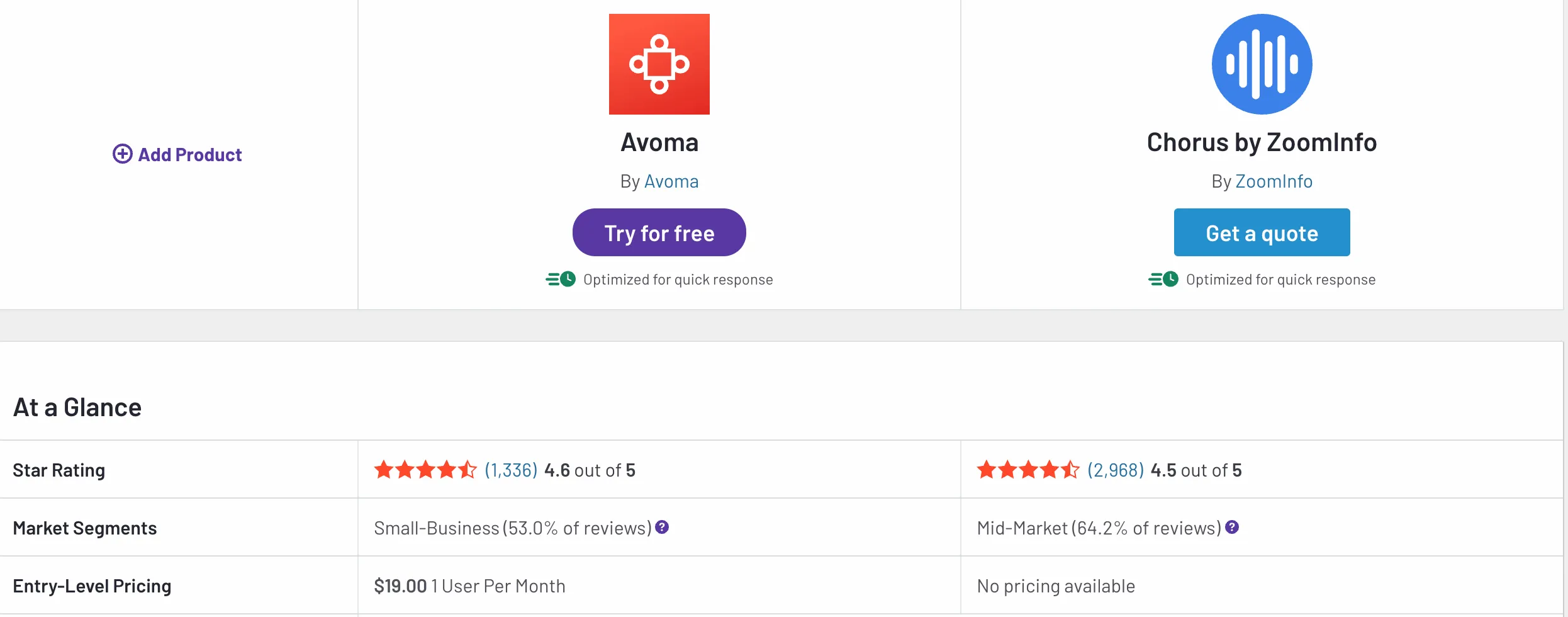The width and height of the screenshot is (1568, 617).
Task: Click Avoma's star rating icons
Action: click(425, 470)
